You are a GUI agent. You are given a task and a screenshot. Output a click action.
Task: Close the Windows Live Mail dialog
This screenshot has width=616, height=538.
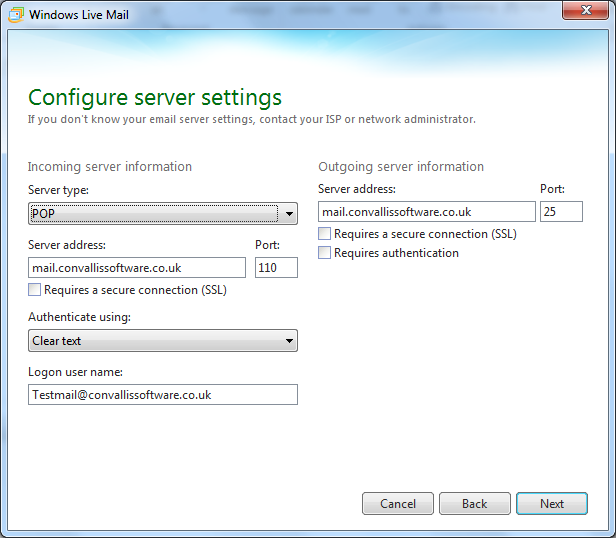(585, 10)
